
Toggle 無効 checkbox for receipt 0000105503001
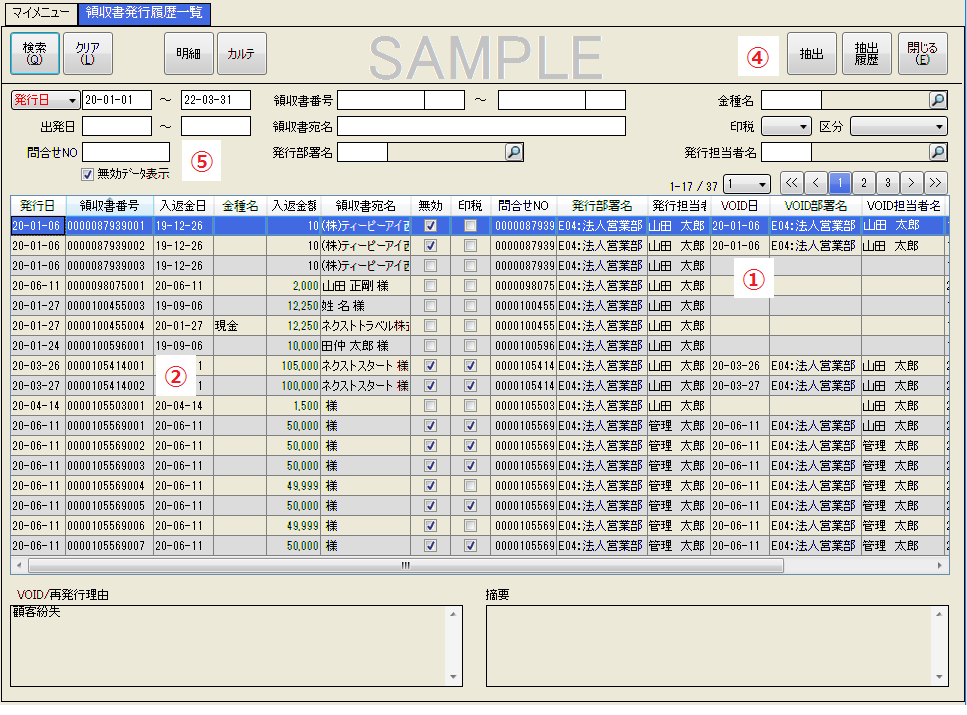[x=430, y=406]
